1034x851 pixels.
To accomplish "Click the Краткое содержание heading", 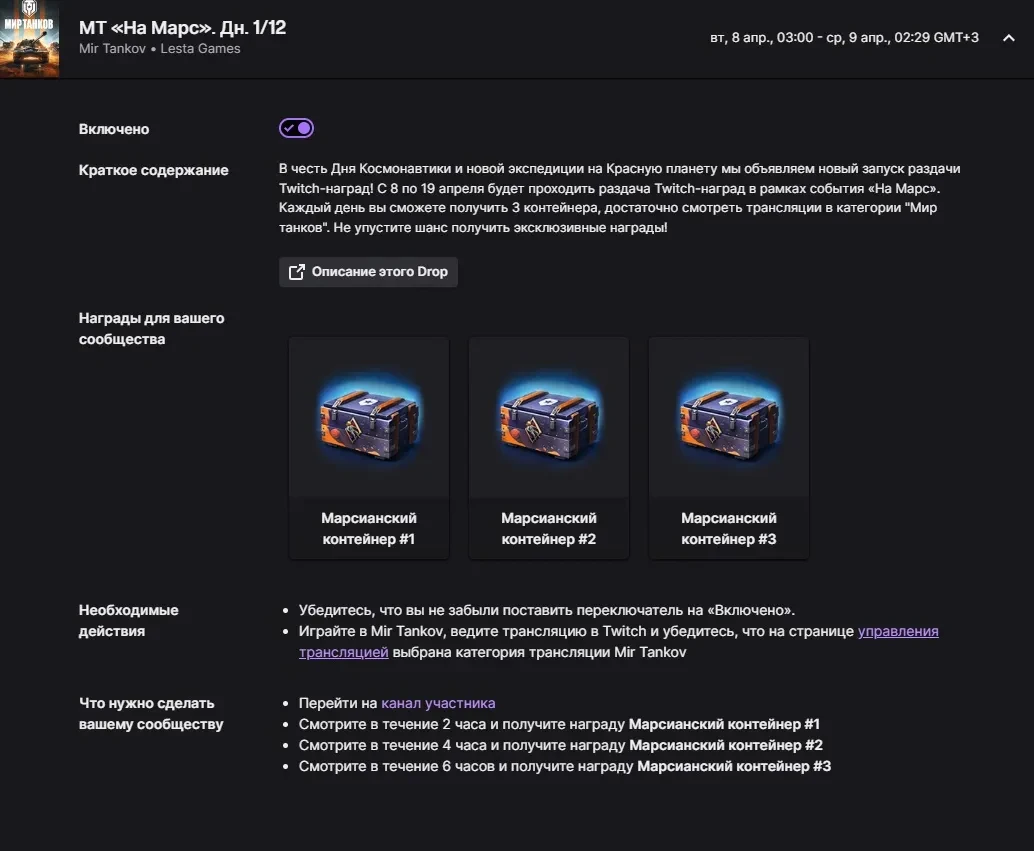I will (154, 170).
